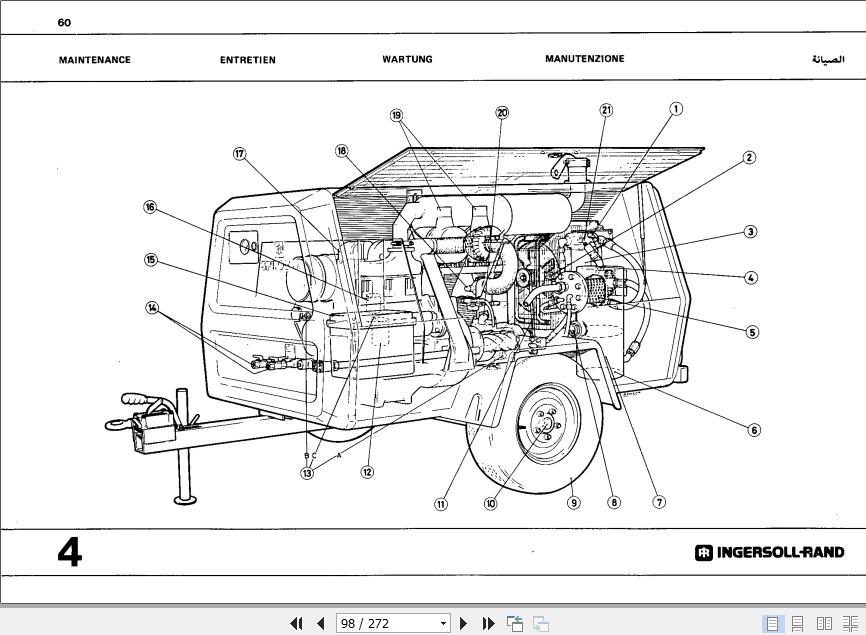The width and height of the screenshot is (866, 635).
Task: Click the circular IR logo mark
Action: [x=703, y=551]
